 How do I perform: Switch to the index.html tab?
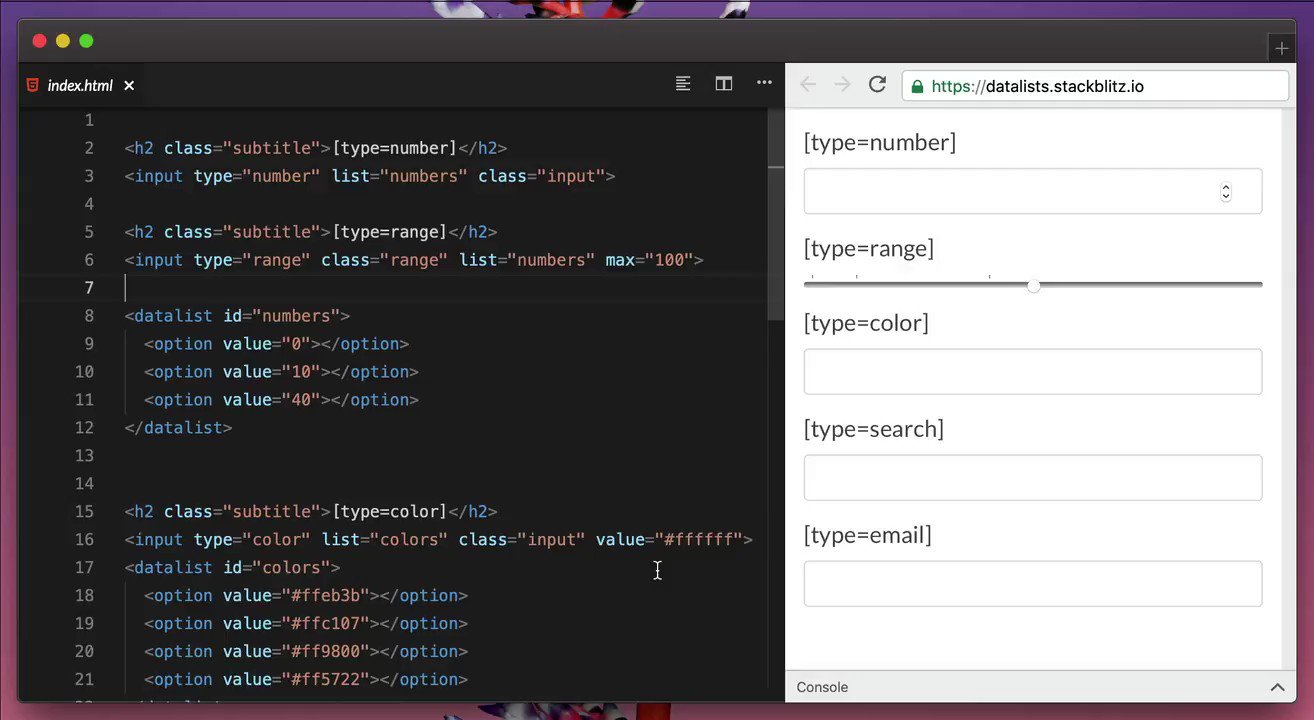[79, 85]
